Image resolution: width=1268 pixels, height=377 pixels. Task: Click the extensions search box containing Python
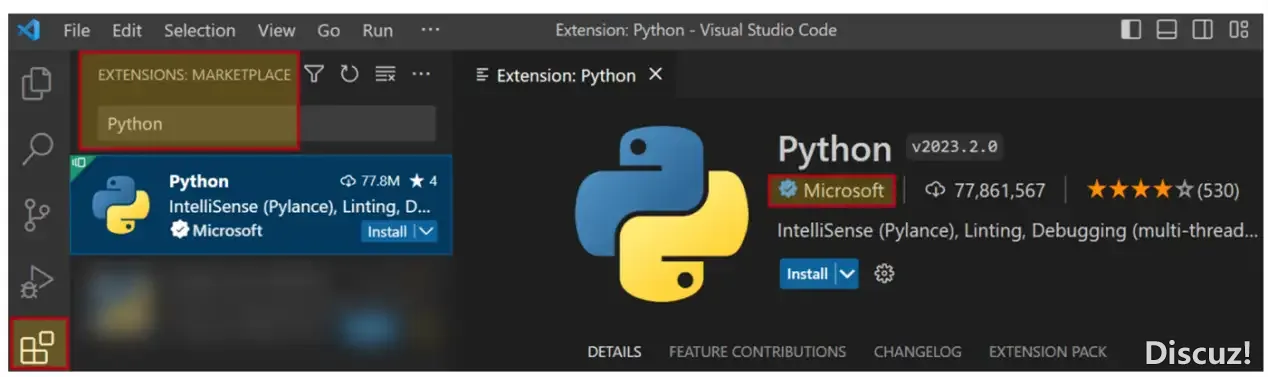coord(267,124)
